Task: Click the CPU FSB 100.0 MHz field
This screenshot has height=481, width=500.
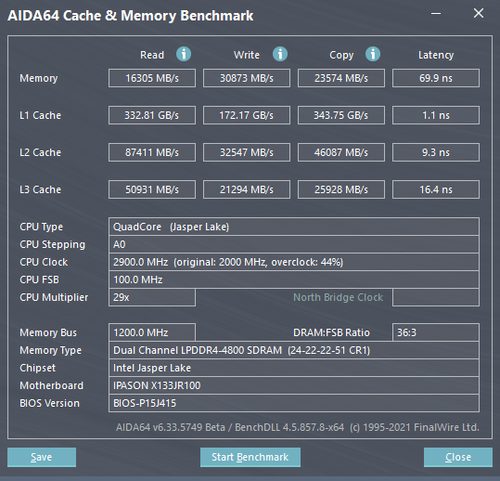Action: (294, 280)
